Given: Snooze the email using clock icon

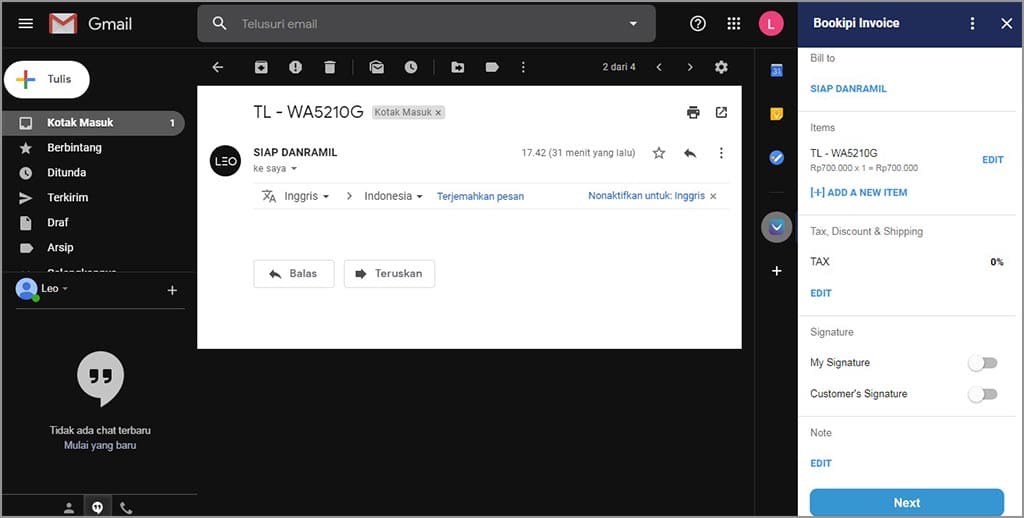Looking at the screenshot, I should click(411, 67).
